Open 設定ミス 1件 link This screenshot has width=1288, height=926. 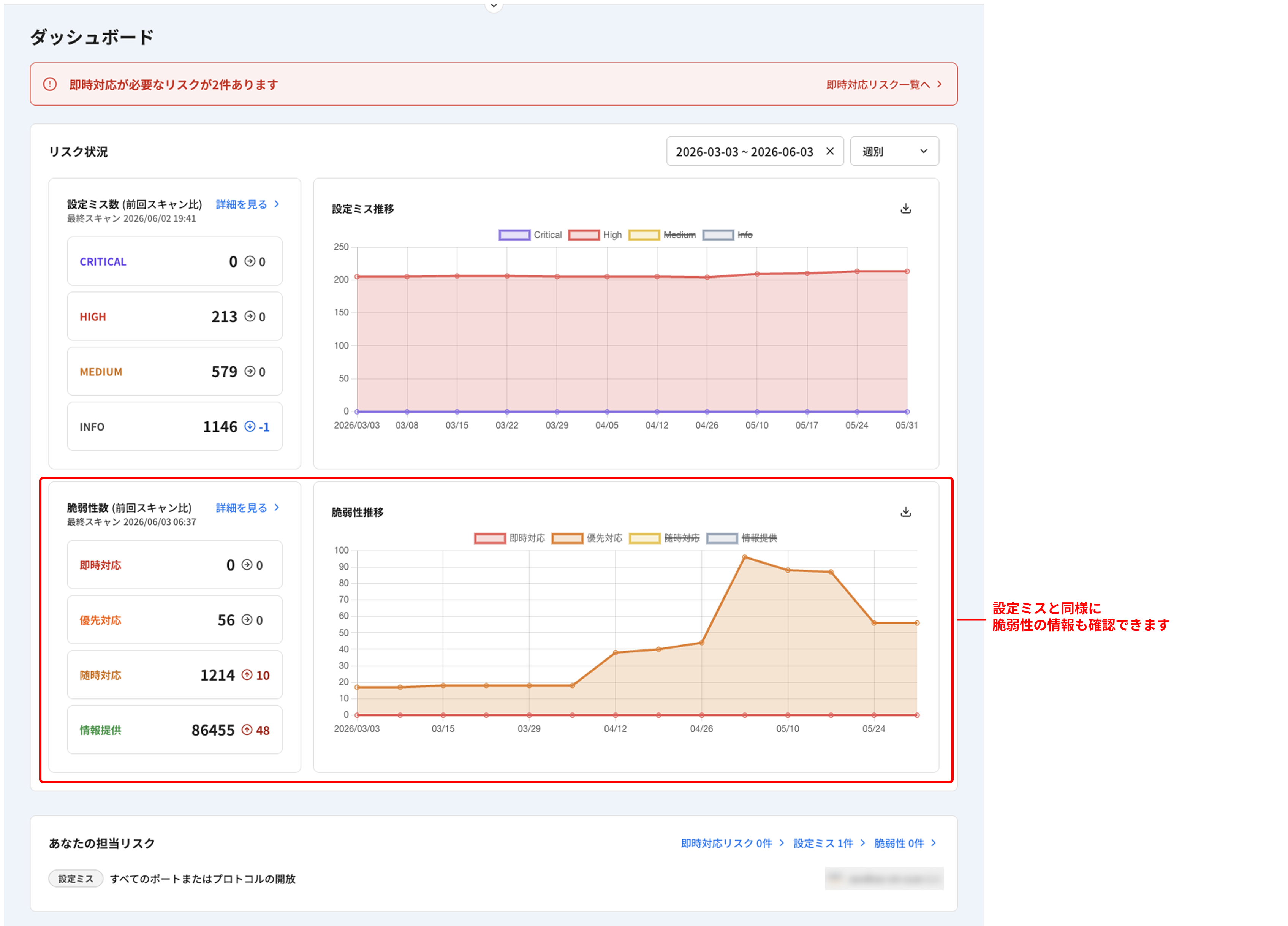(x=829, y=843)
